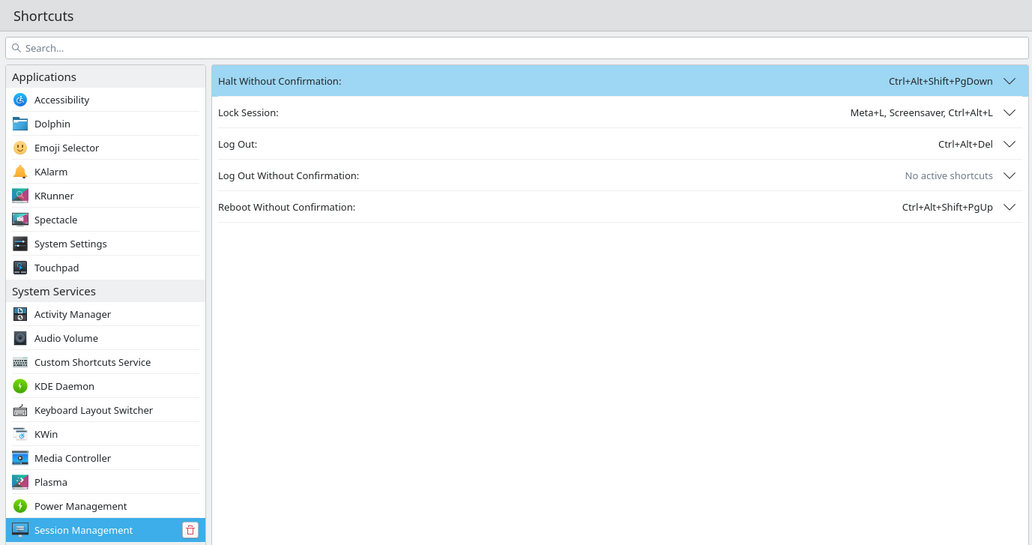Select the Custom Shortcuts Service entry
The height and width of the screenshot is (545, 1032).
(105, 363)
